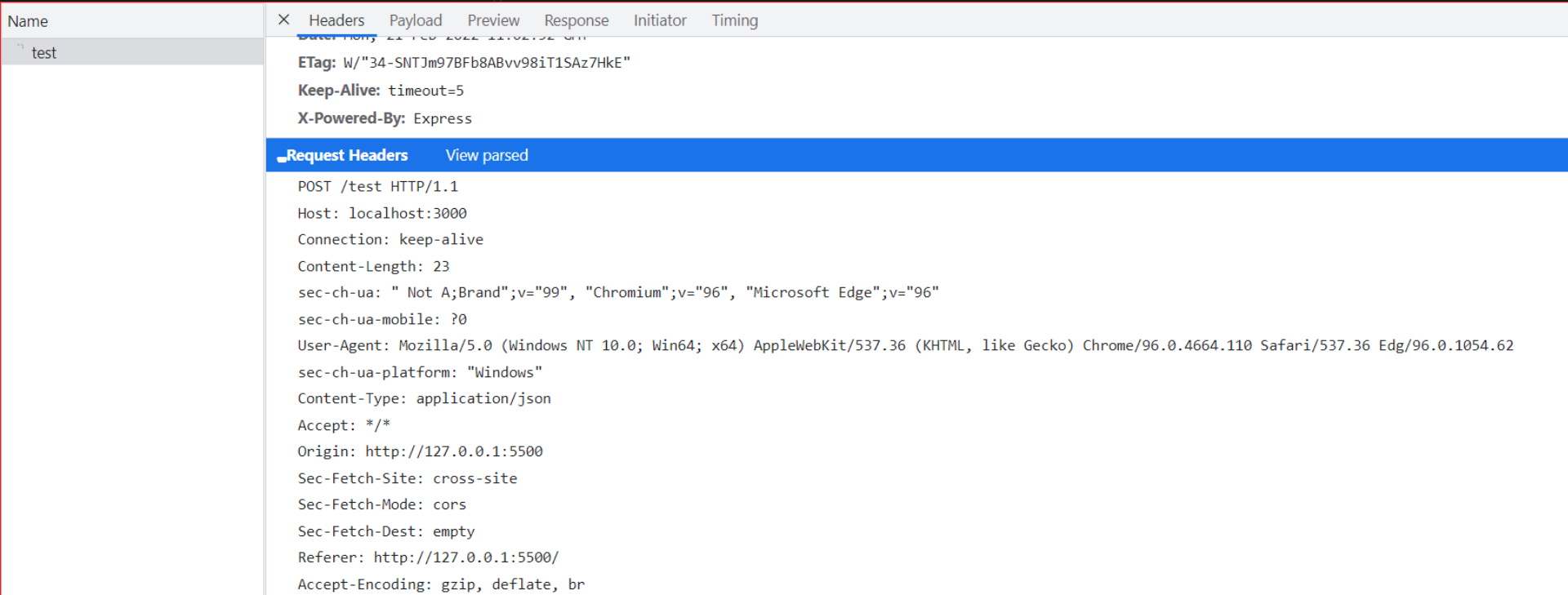This screenshot has width=1568, height=595.
Task: Click the Keep-Alive timeout=5 line
Action: tap(381, 91)
